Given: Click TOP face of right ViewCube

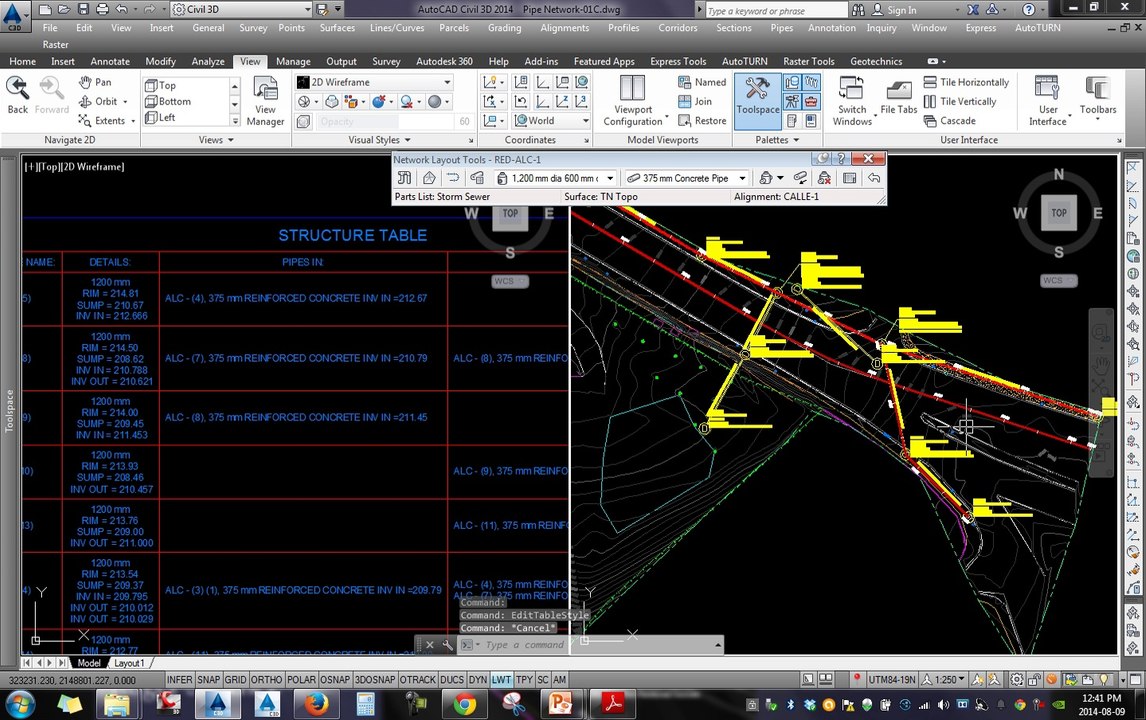Looking at the screenshot, I should pyautogui.click(x=1058, y=213).
